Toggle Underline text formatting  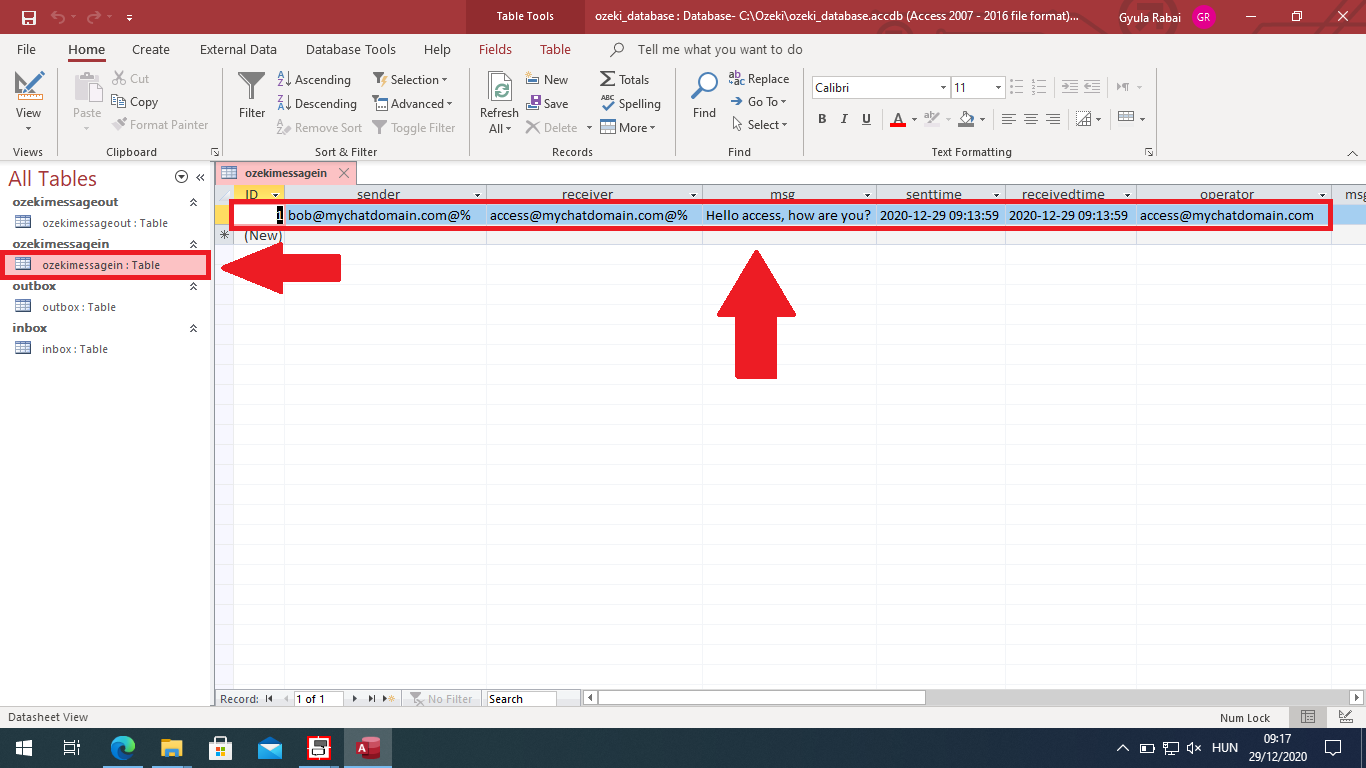[866, 119]
